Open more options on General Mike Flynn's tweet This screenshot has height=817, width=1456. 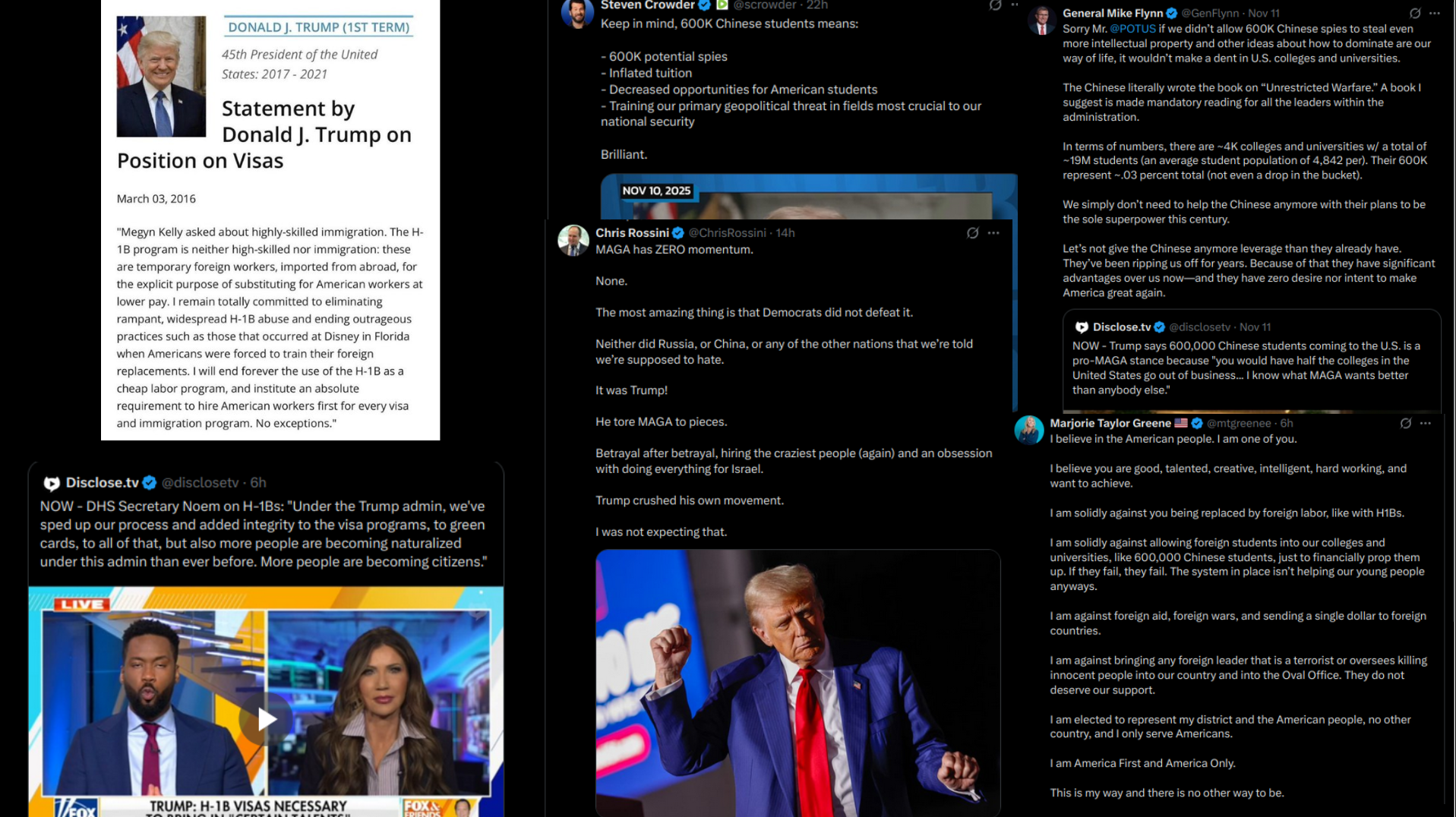click(1434, 13)
